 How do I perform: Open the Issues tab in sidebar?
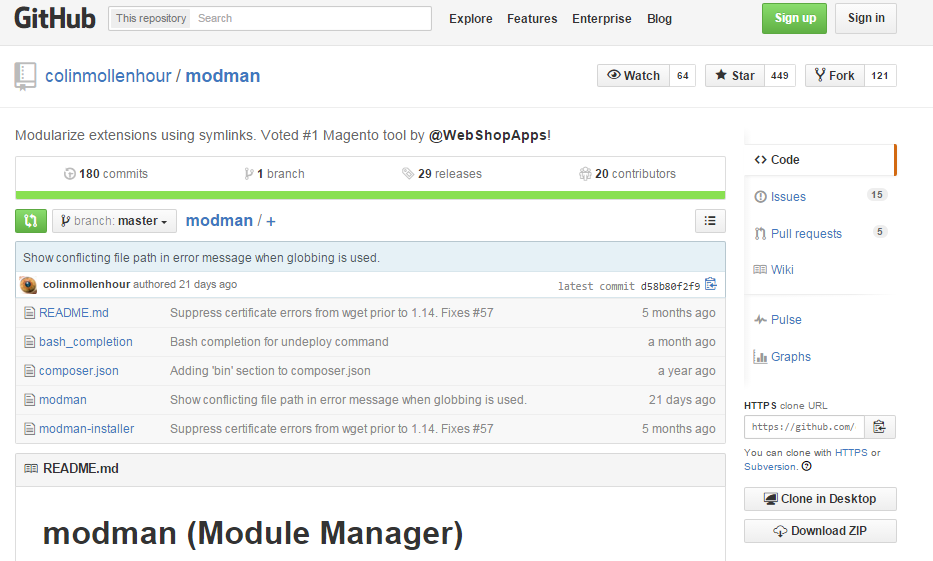tap(788, 197)
